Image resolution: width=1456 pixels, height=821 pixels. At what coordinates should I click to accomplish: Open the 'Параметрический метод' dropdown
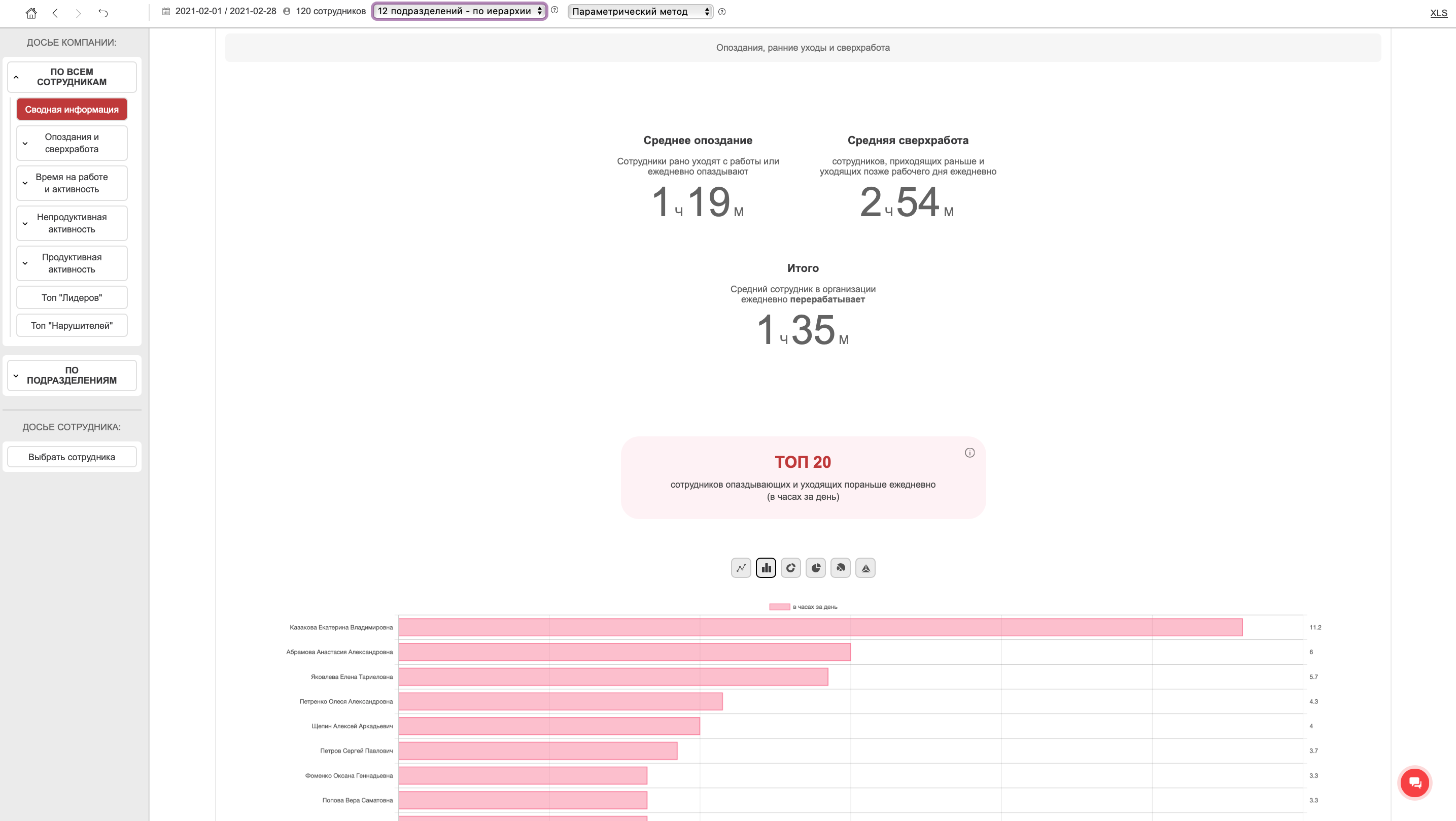tap(640, 11)
